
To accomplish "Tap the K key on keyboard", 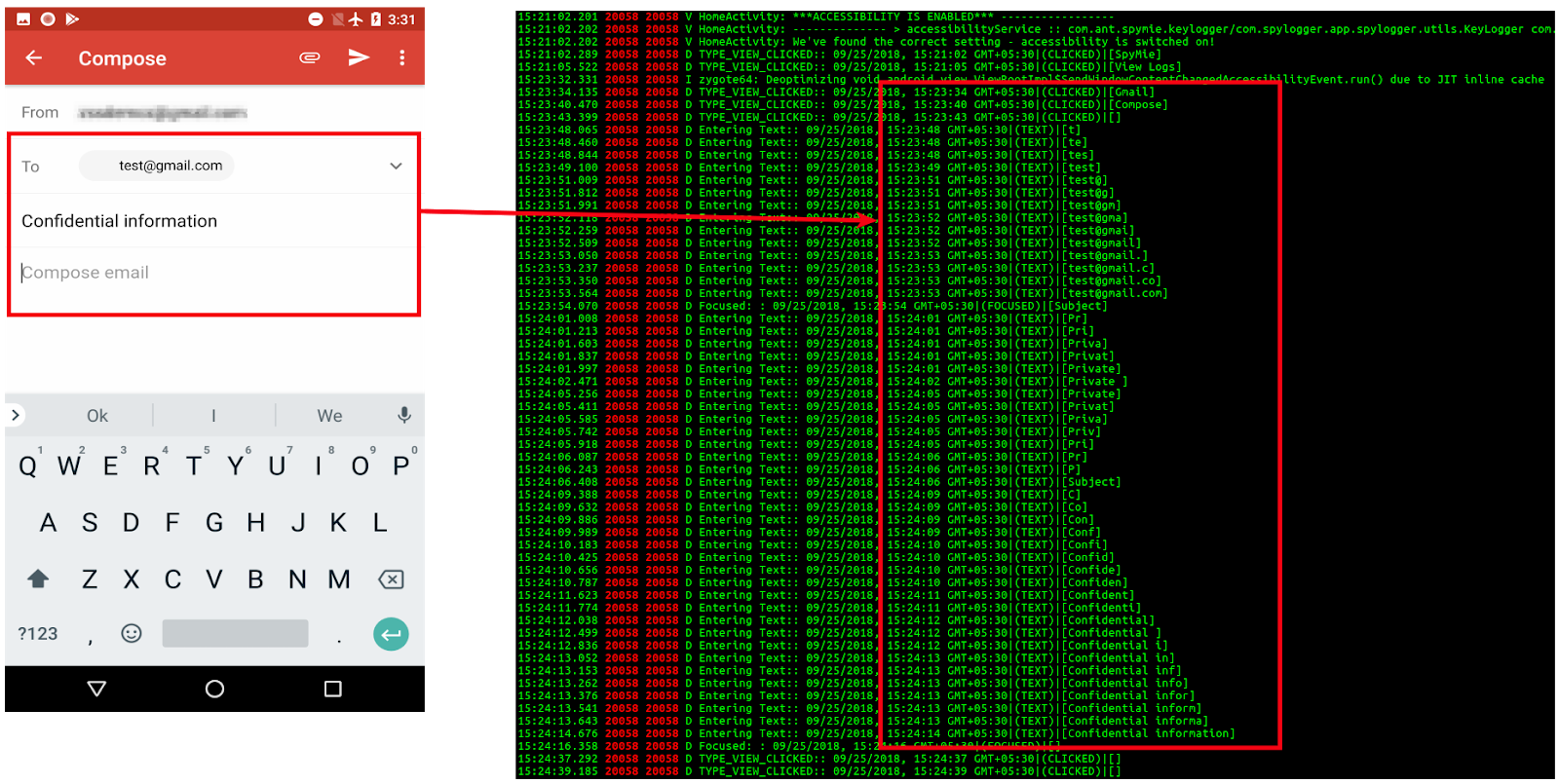I will 339,523.
